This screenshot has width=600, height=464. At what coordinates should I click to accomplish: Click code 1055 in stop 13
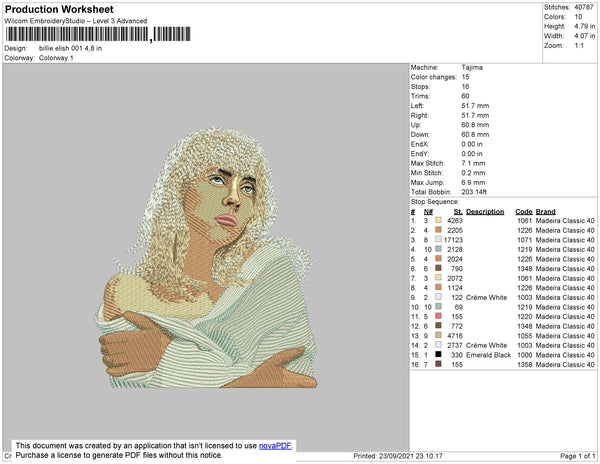(x=524, y=336)
